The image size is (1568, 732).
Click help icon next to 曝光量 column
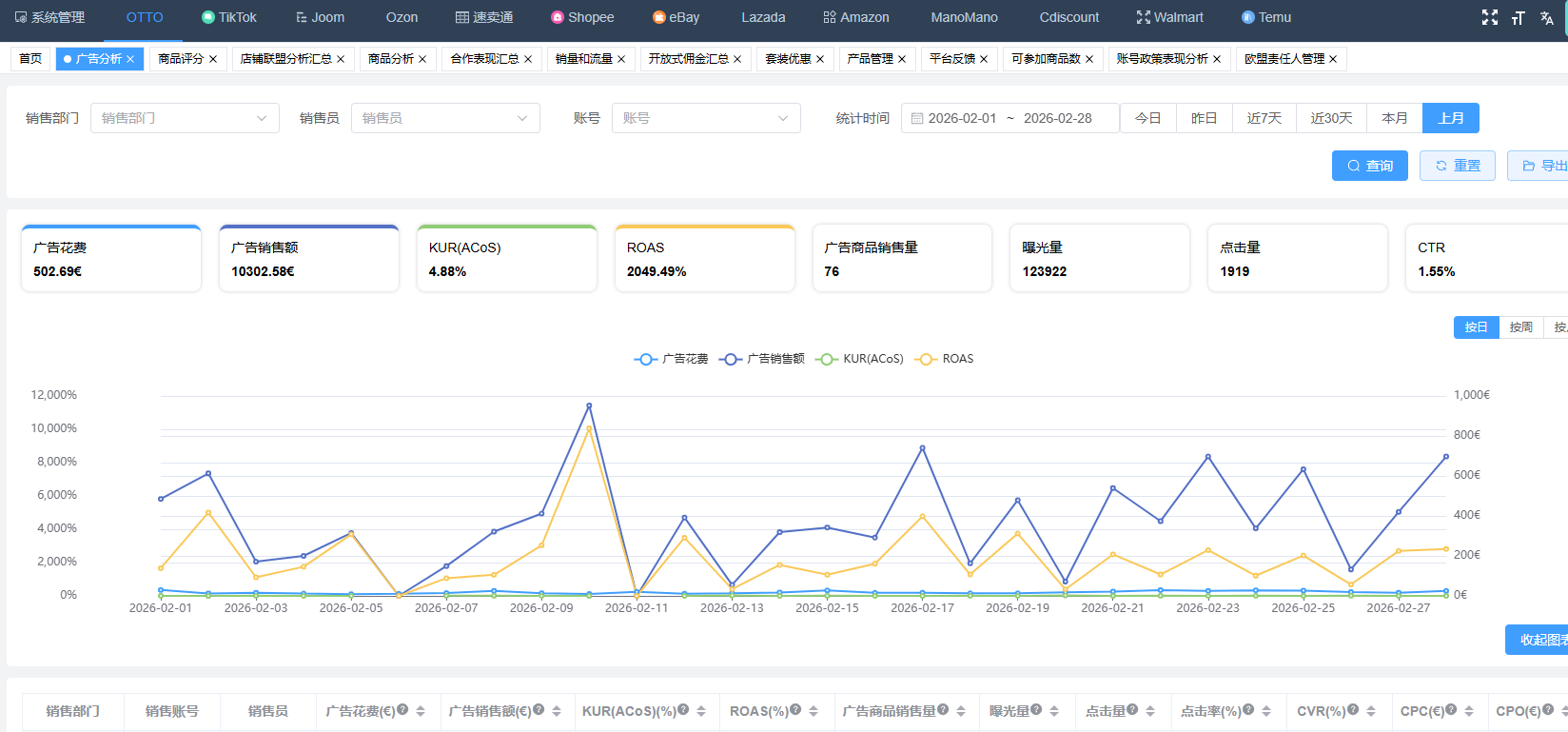[1036, 710]
